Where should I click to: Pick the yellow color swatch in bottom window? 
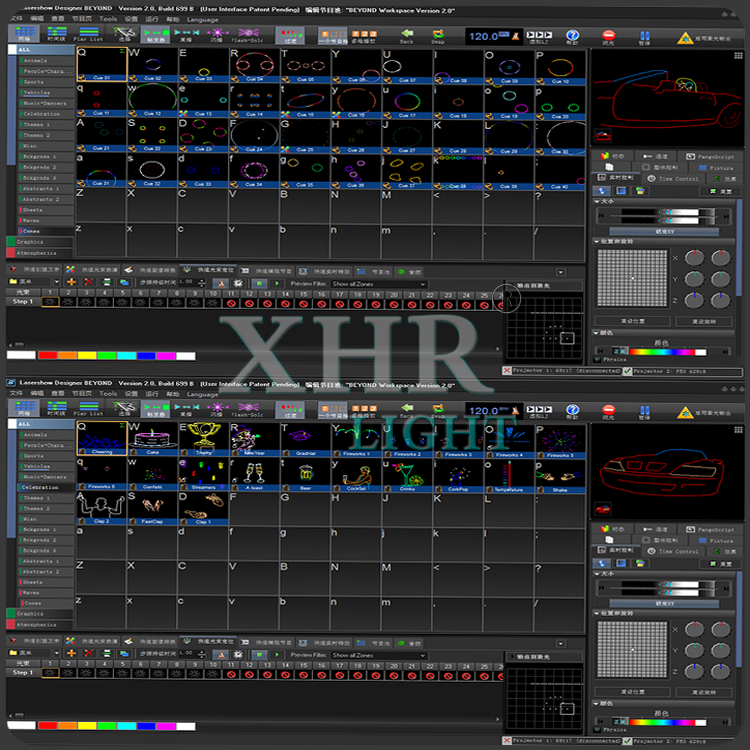pyautogui.click(x=87, y=726)
